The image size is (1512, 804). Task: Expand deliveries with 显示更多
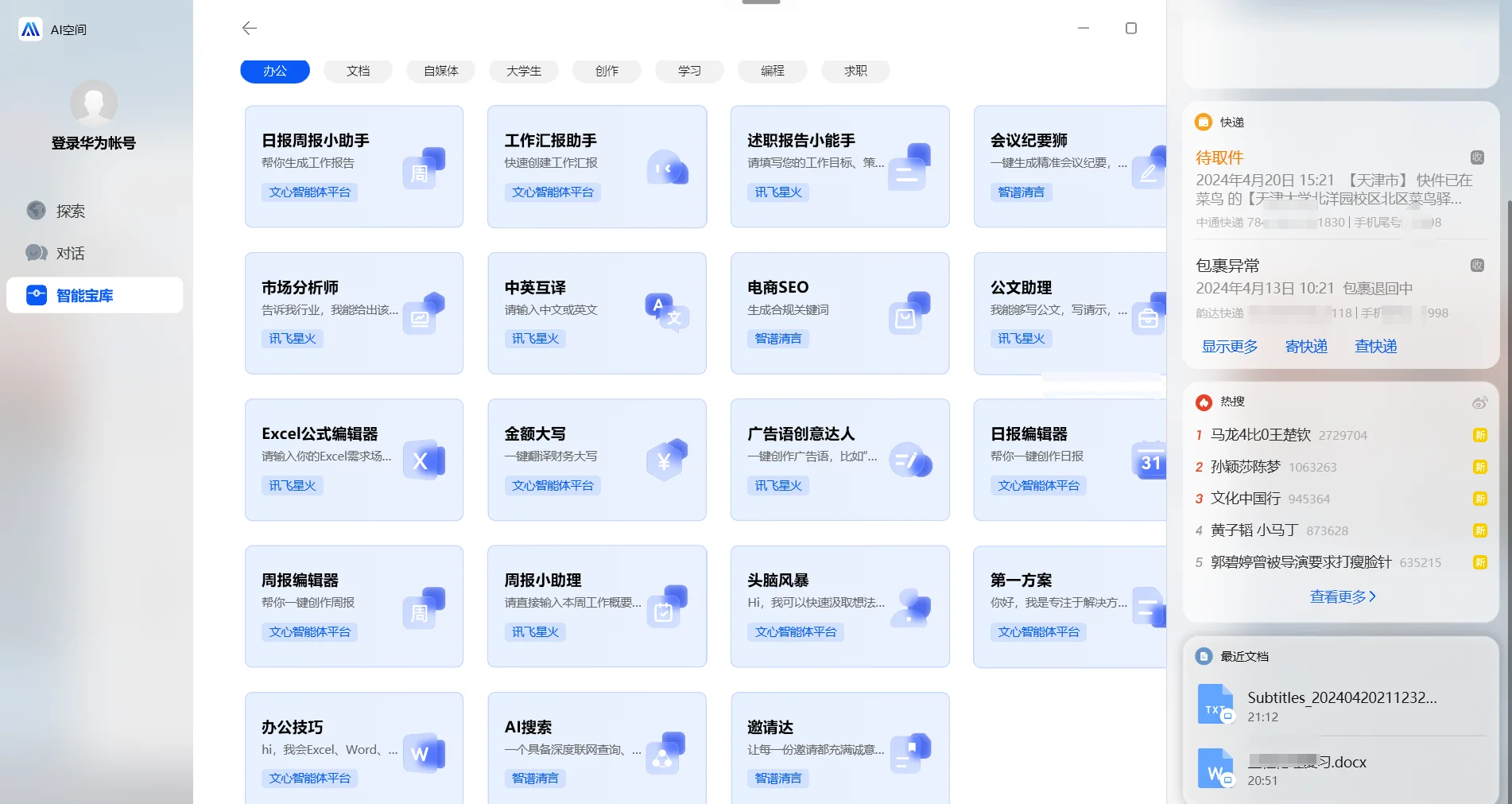coord(1228,346)
